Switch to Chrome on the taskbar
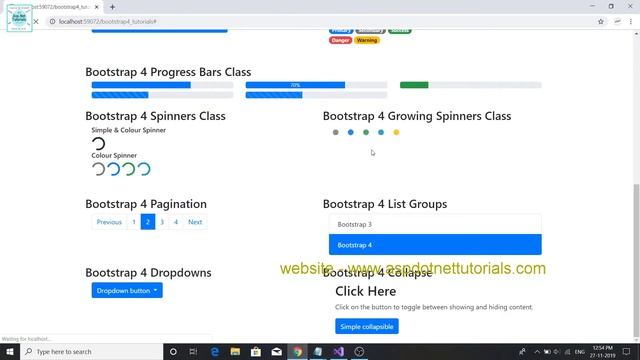Viewport: 640px width, 360px height. pos(297,351)
